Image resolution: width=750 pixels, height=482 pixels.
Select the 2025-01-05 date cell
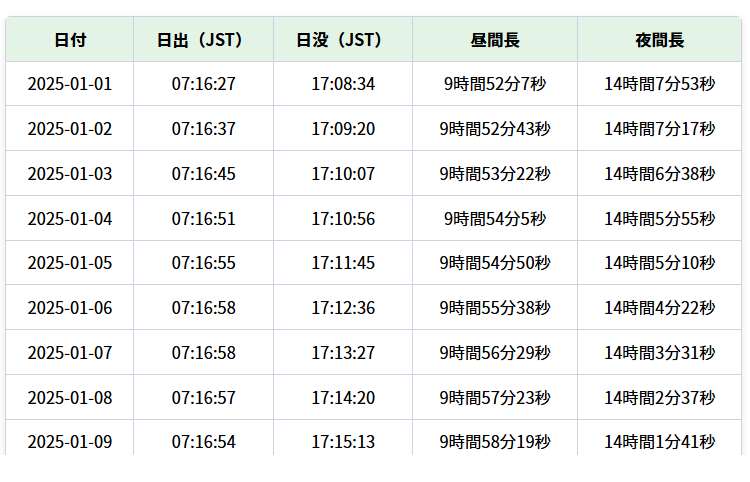pos(70,263)
